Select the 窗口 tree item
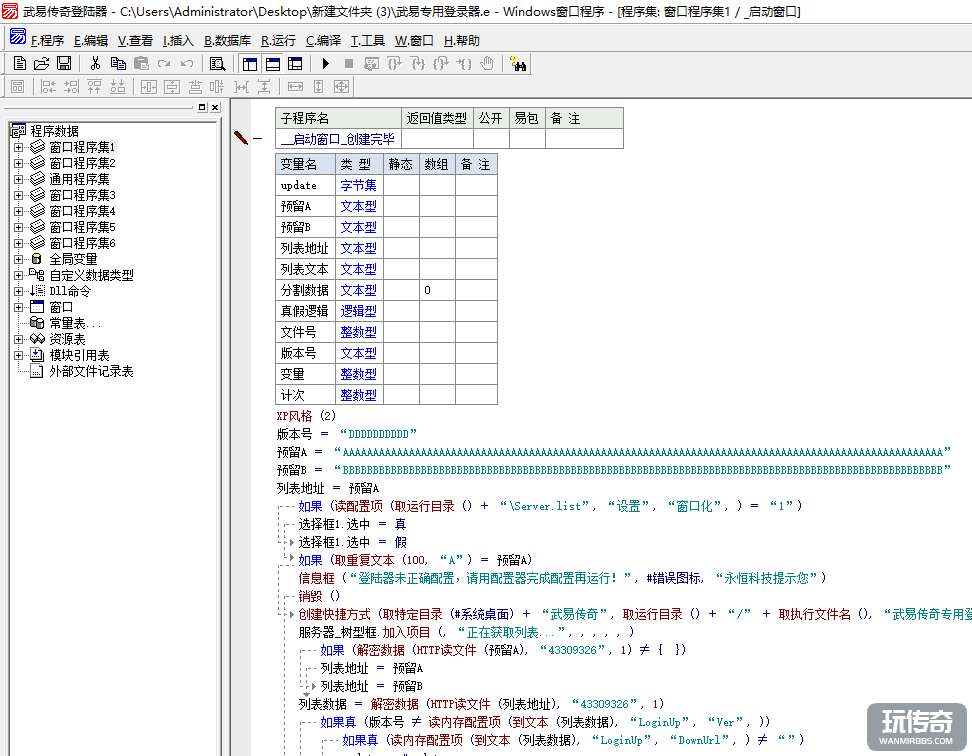This screenshot has height=756, width=972. click(61, 307)
